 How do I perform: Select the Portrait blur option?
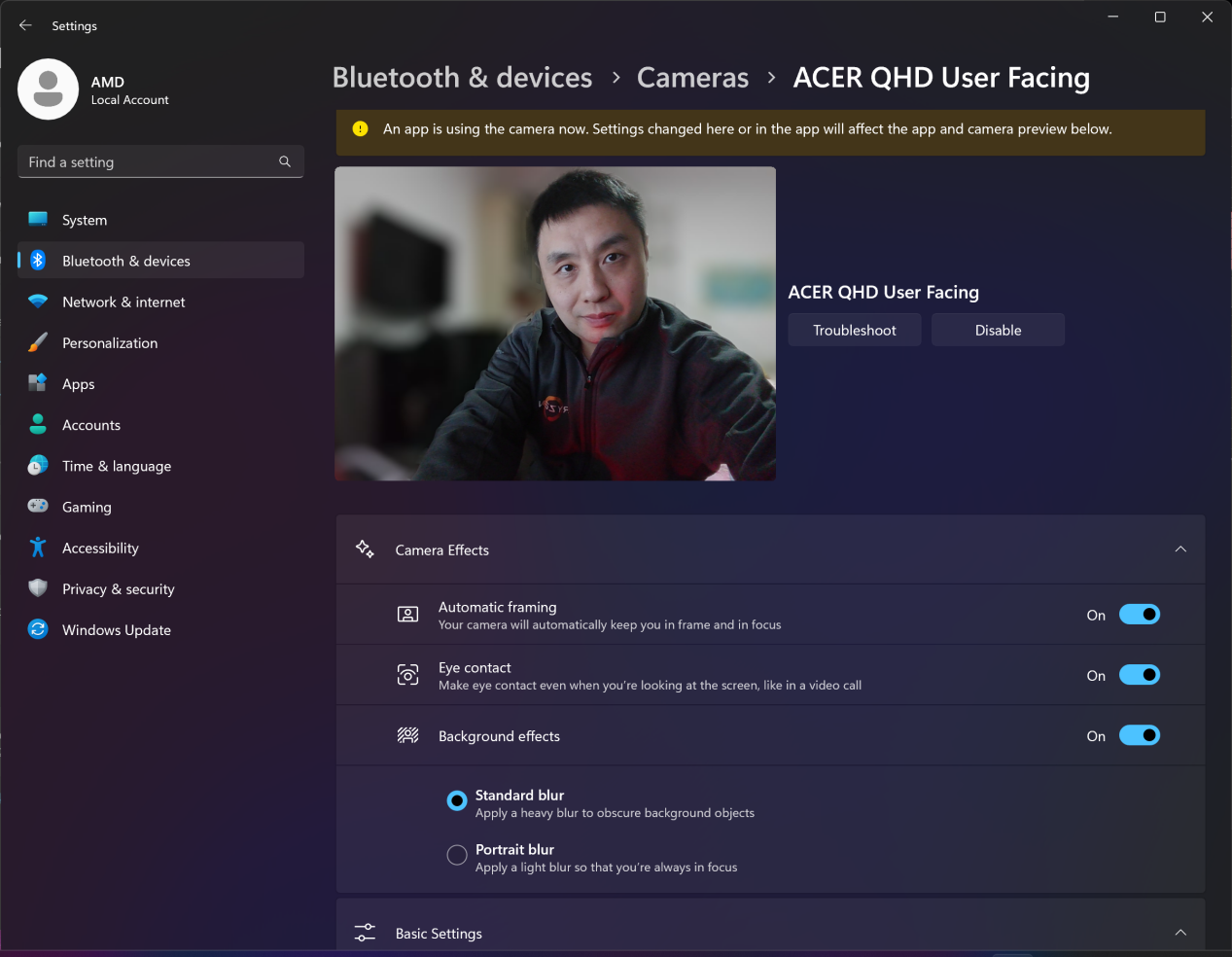(457, 855)
